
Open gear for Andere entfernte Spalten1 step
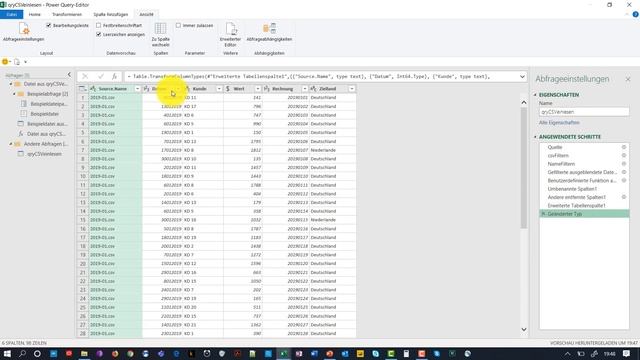coord(624,197)
